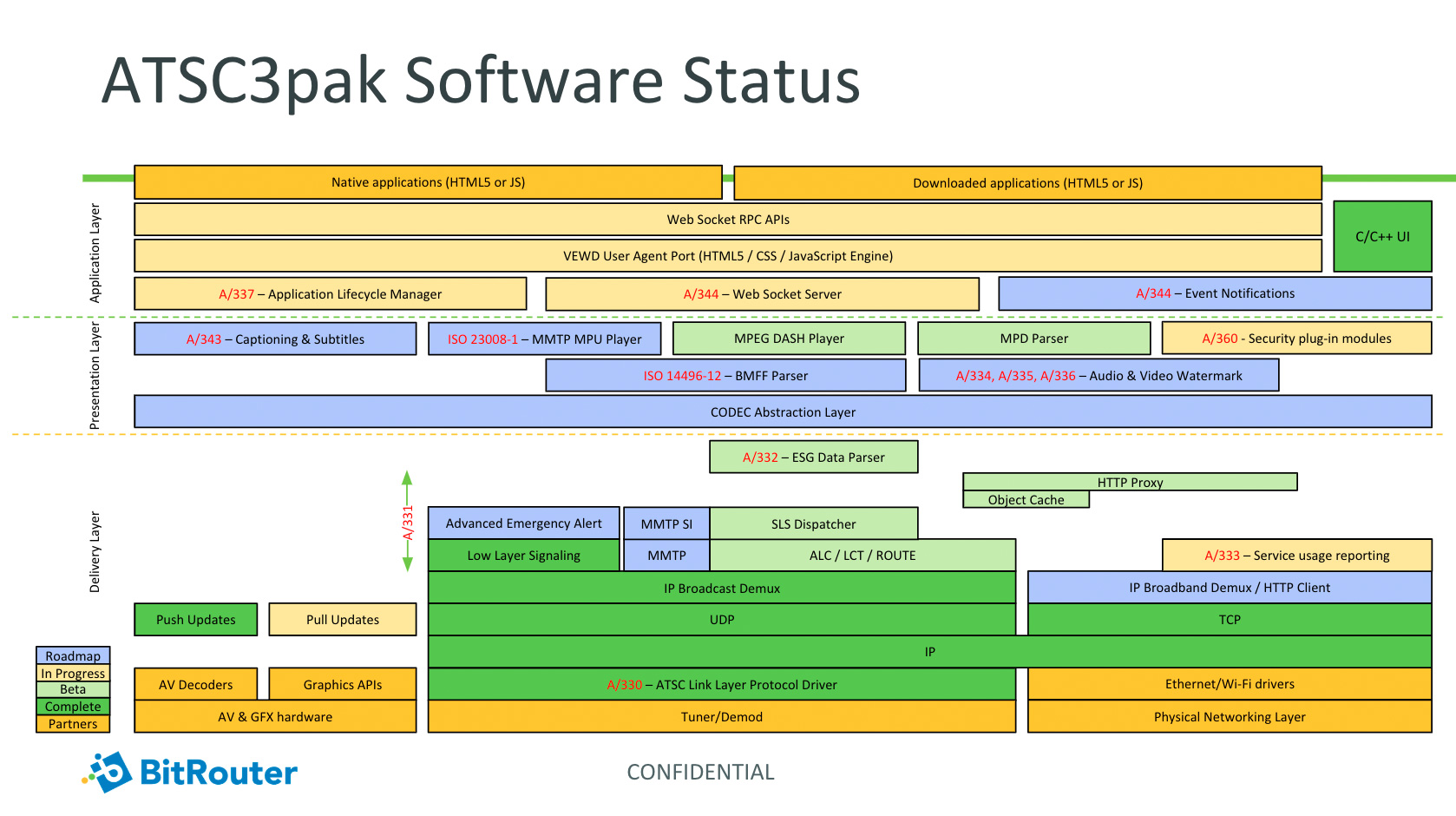Select the AV Decoders box
Viewport: 1456px width, 816px height.
point(196,684)
